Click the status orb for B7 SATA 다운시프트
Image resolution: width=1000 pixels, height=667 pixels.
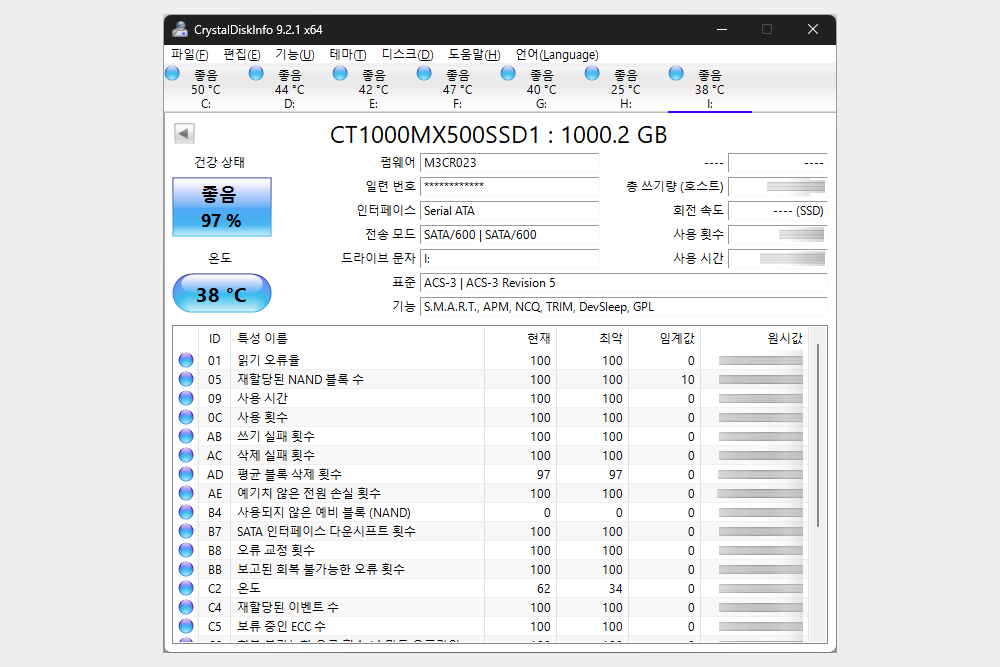186,531
